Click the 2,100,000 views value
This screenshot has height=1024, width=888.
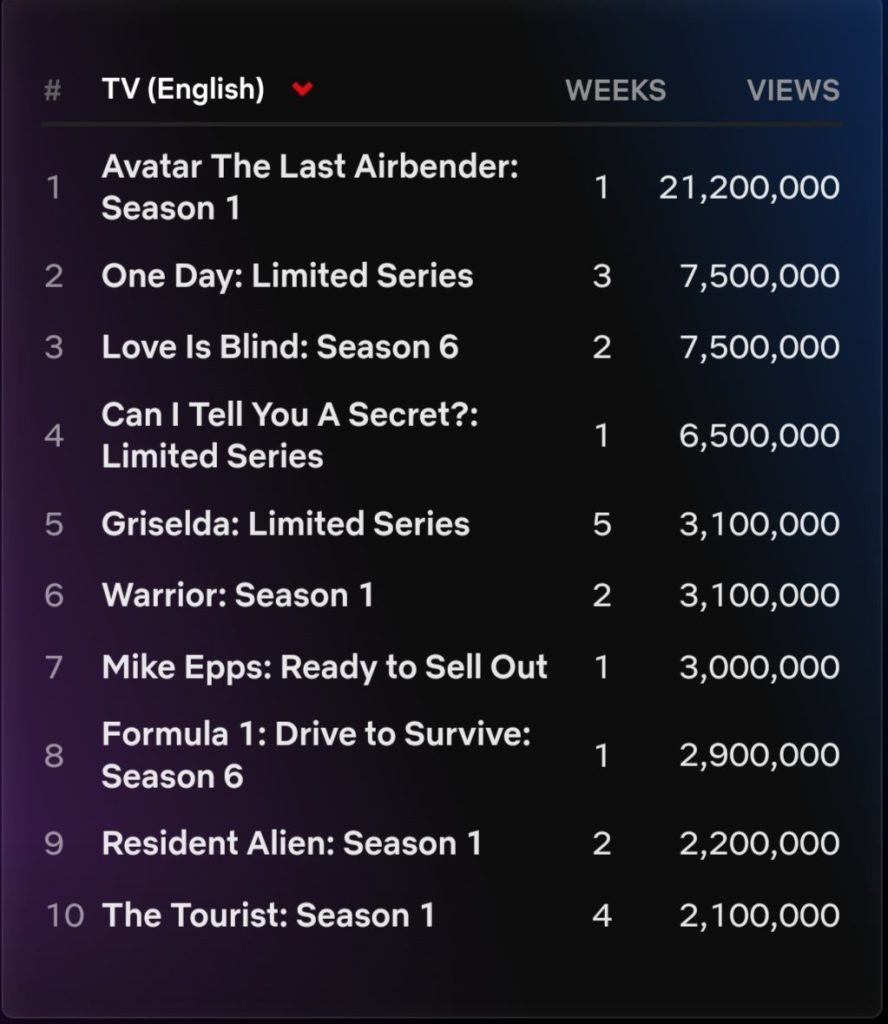tap(759, 915)
